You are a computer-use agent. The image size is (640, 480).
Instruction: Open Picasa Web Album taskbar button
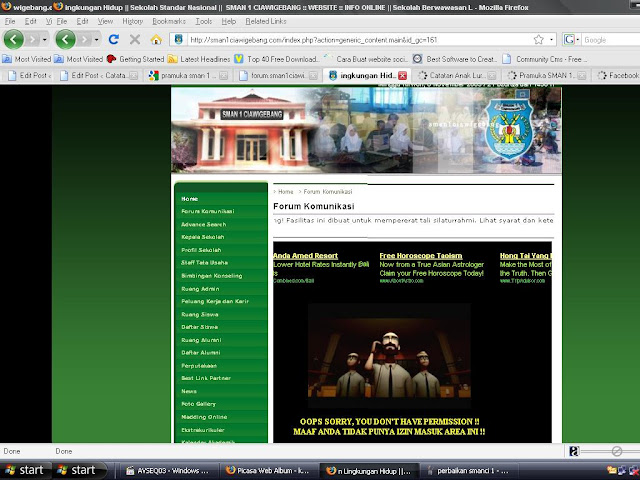268,471
